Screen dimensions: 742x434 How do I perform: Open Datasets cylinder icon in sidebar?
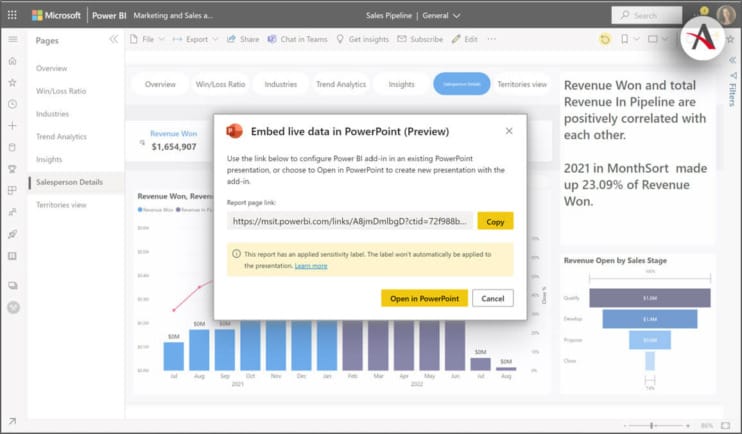coord(13,147)
